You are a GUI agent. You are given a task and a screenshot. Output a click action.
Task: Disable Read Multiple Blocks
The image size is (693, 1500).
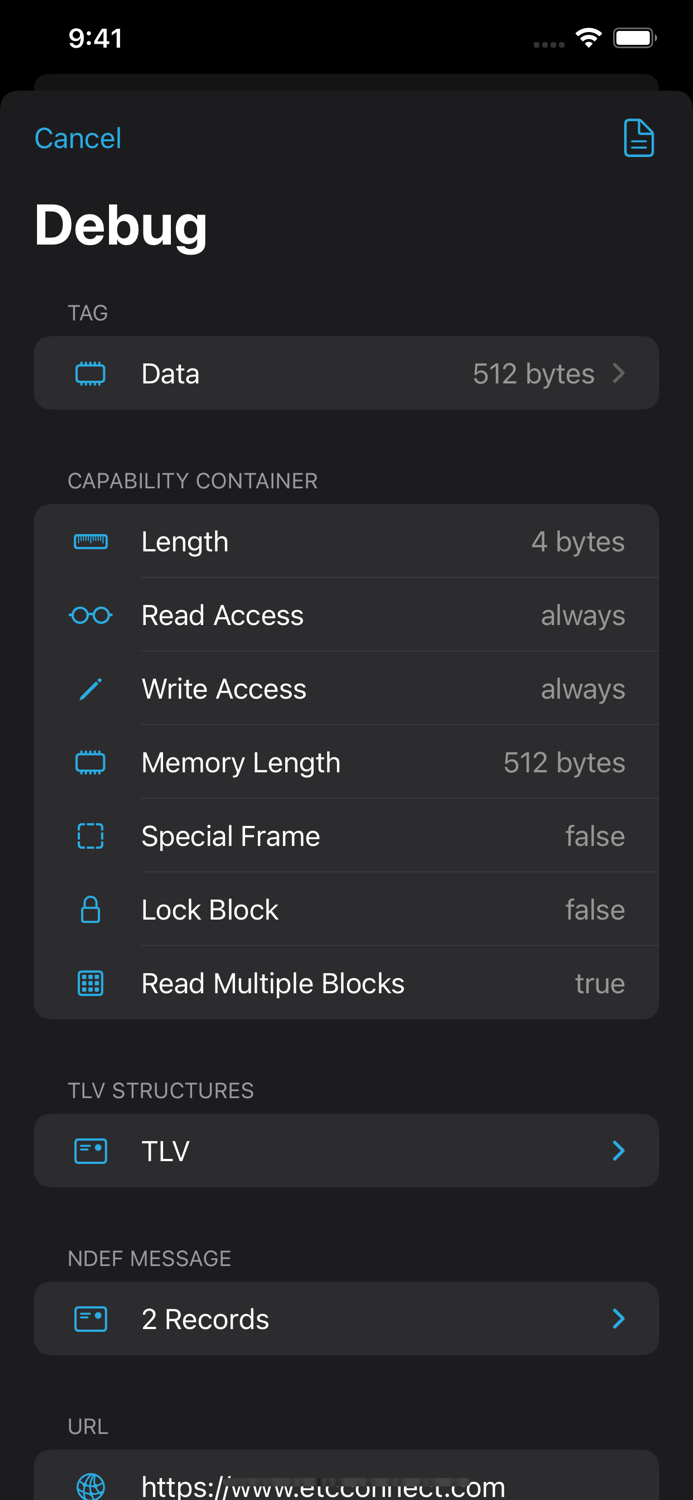[600, 983]
